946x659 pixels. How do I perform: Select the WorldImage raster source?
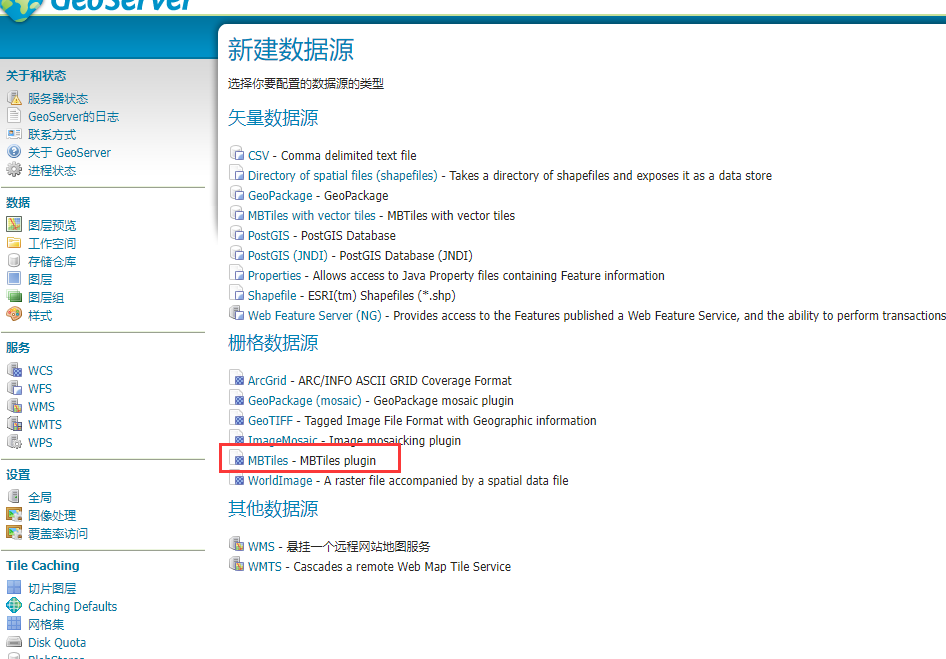click(280, 481)
